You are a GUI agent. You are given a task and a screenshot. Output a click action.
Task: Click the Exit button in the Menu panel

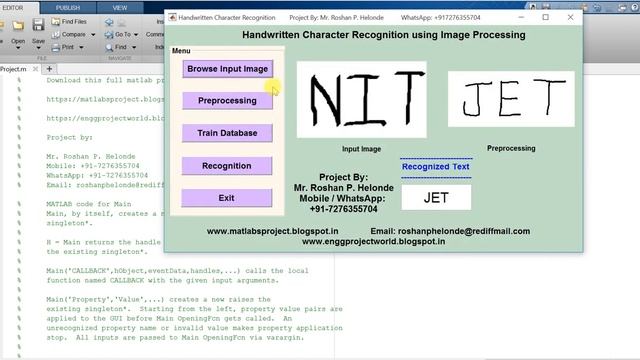227,198
